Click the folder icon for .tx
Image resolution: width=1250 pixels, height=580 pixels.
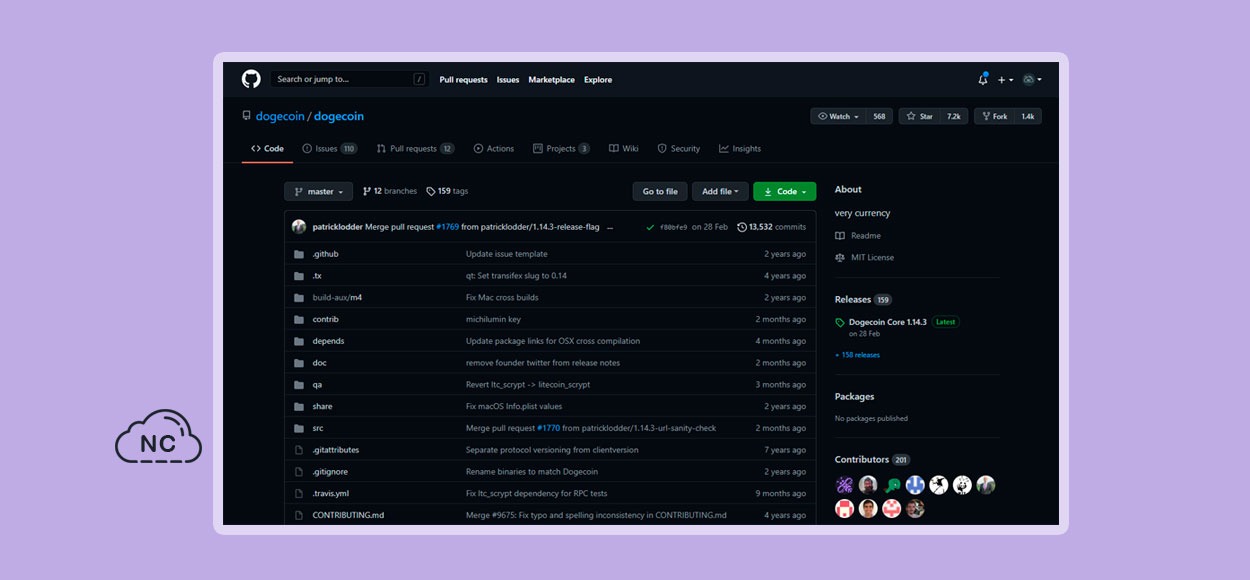298,276
